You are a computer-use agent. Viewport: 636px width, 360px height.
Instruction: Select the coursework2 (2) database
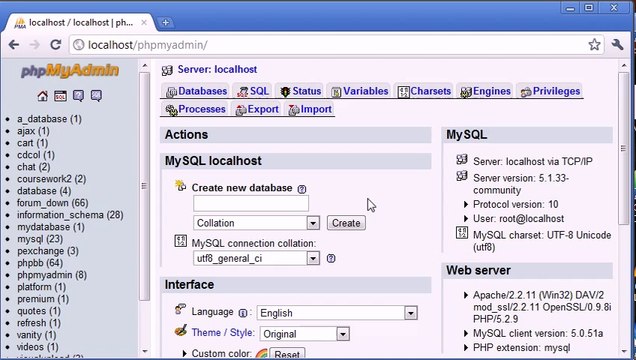(x=52, y=179)
